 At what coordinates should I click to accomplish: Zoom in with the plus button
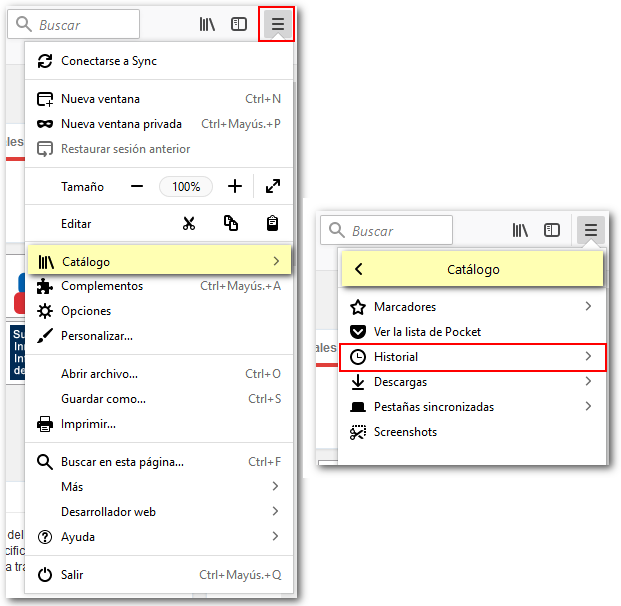tap(234, 186)
